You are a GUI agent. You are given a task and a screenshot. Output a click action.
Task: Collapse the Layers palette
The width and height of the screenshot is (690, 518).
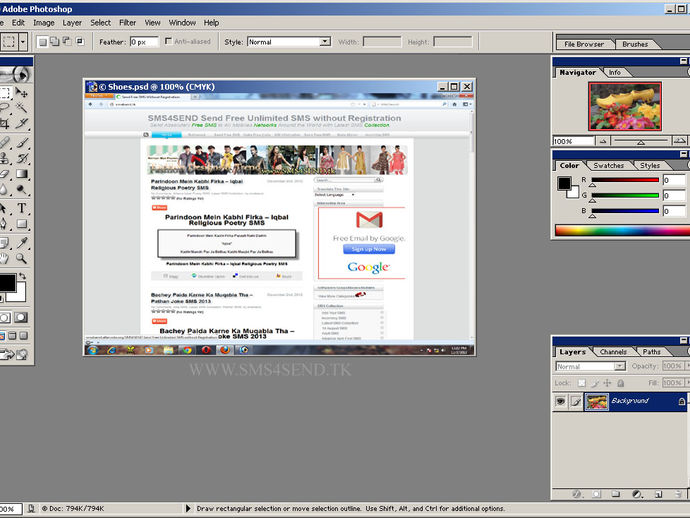click(x=683, y=340)
